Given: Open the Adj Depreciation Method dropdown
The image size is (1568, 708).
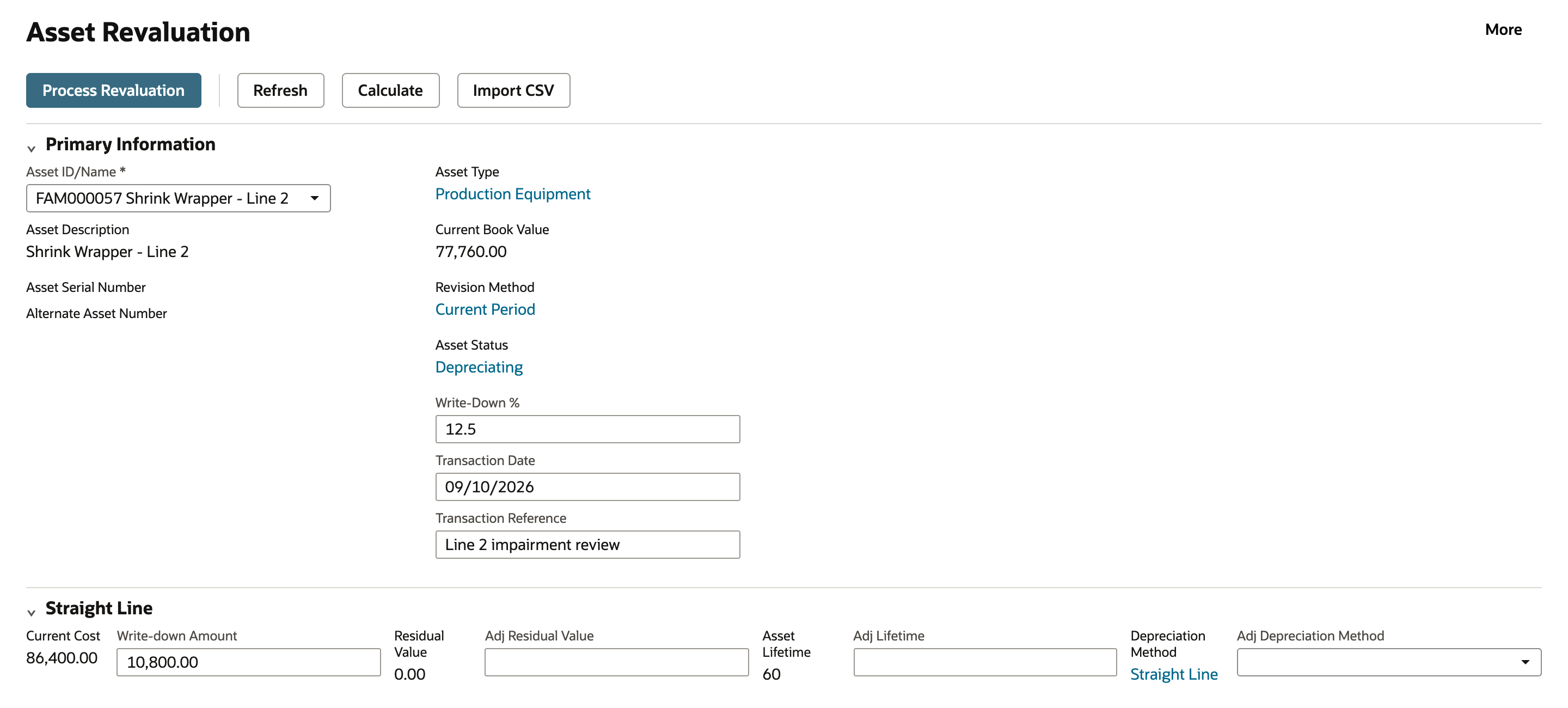Looking at the screenshot, I should (1388, 662).
